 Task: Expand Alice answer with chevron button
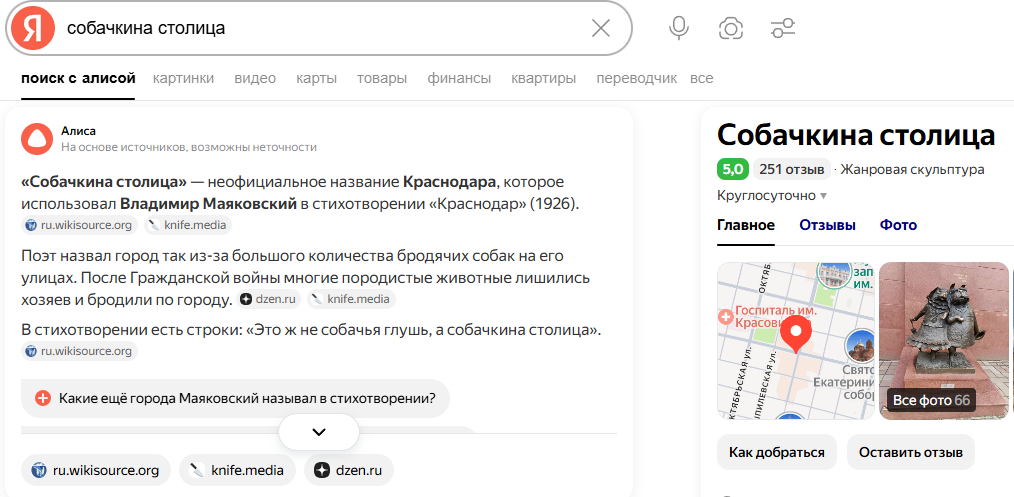(x=319, y=432)
